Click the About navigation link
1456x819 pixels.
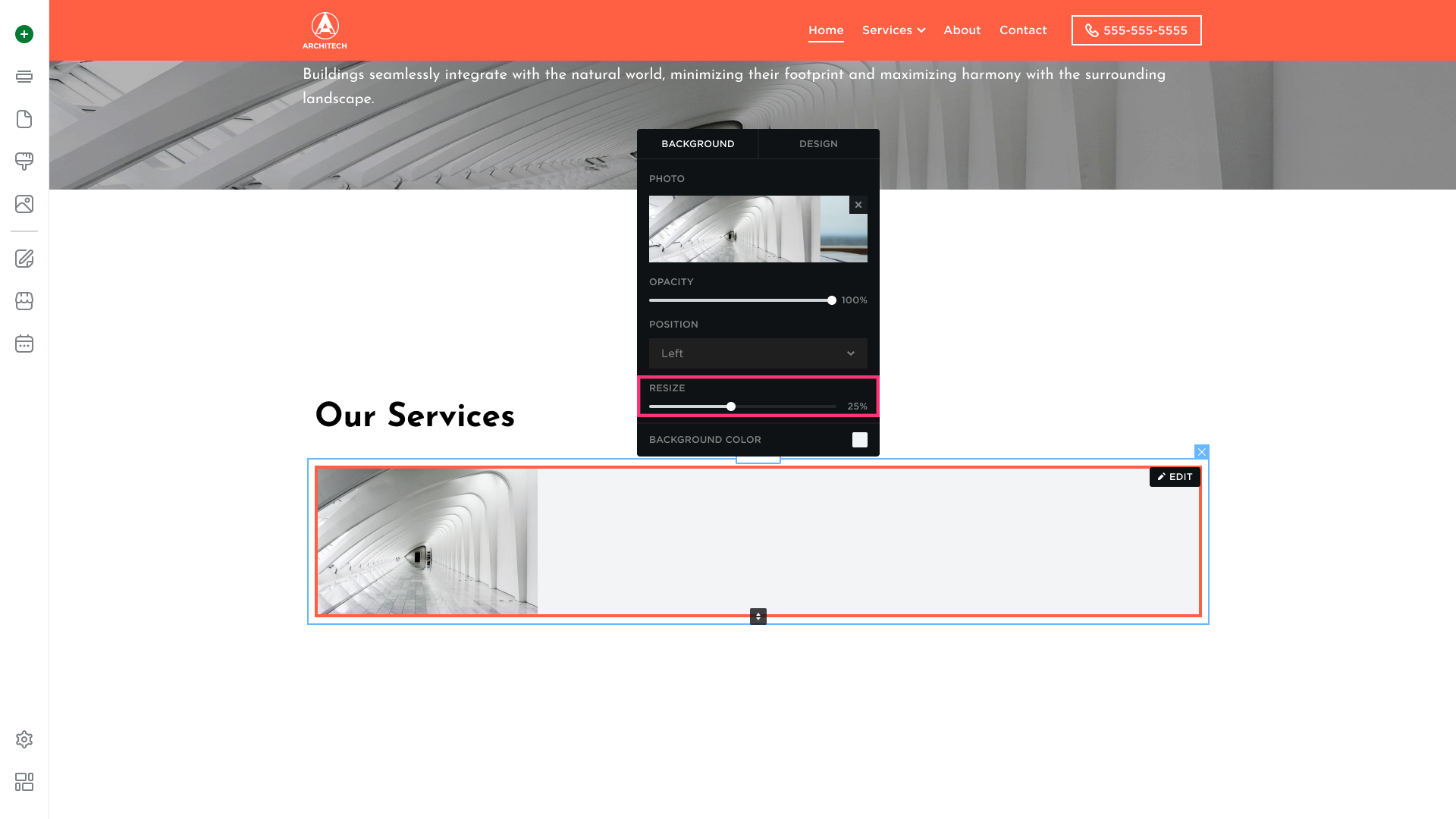[962, 30]
